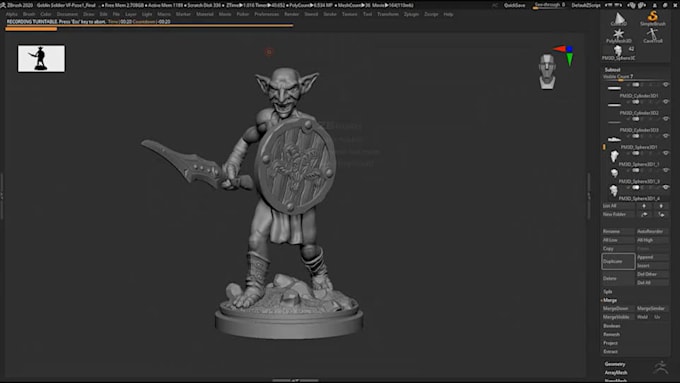
Task: Click the DefaultZScript button
Action: pyautogui.click(x=585, y=5)
